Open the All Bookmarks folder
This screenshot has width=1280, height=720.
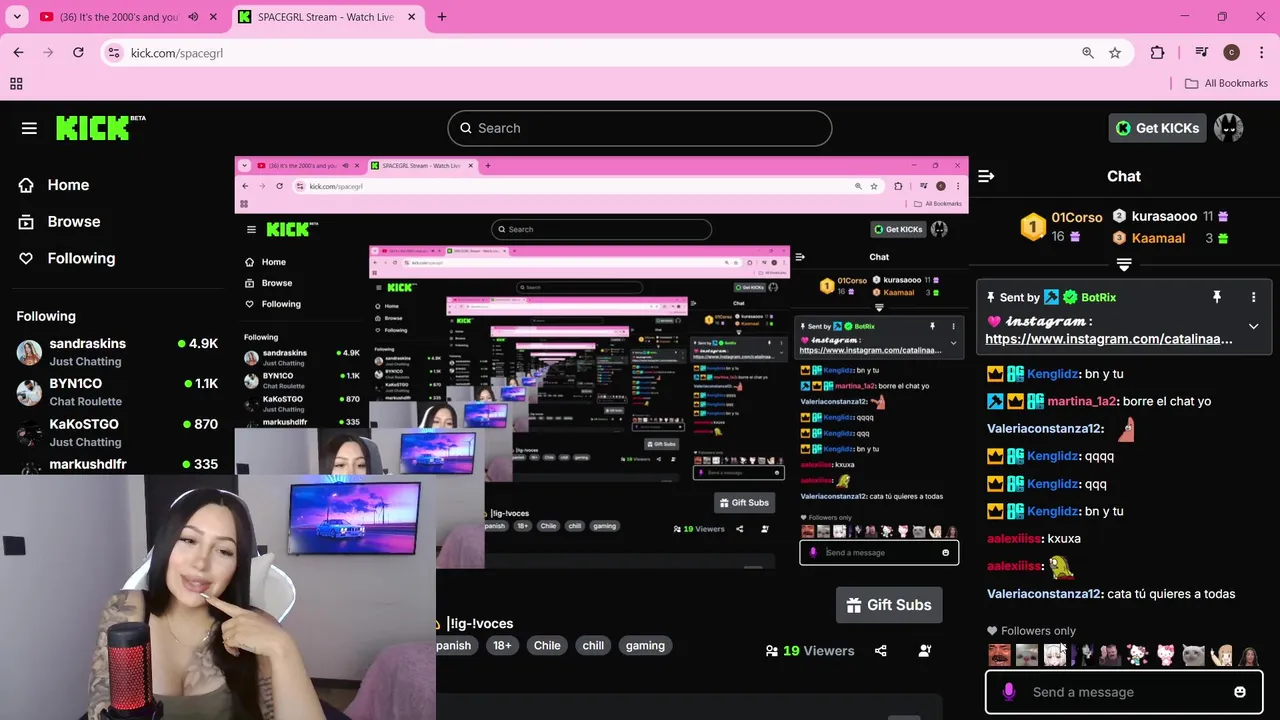[1226, 84]
